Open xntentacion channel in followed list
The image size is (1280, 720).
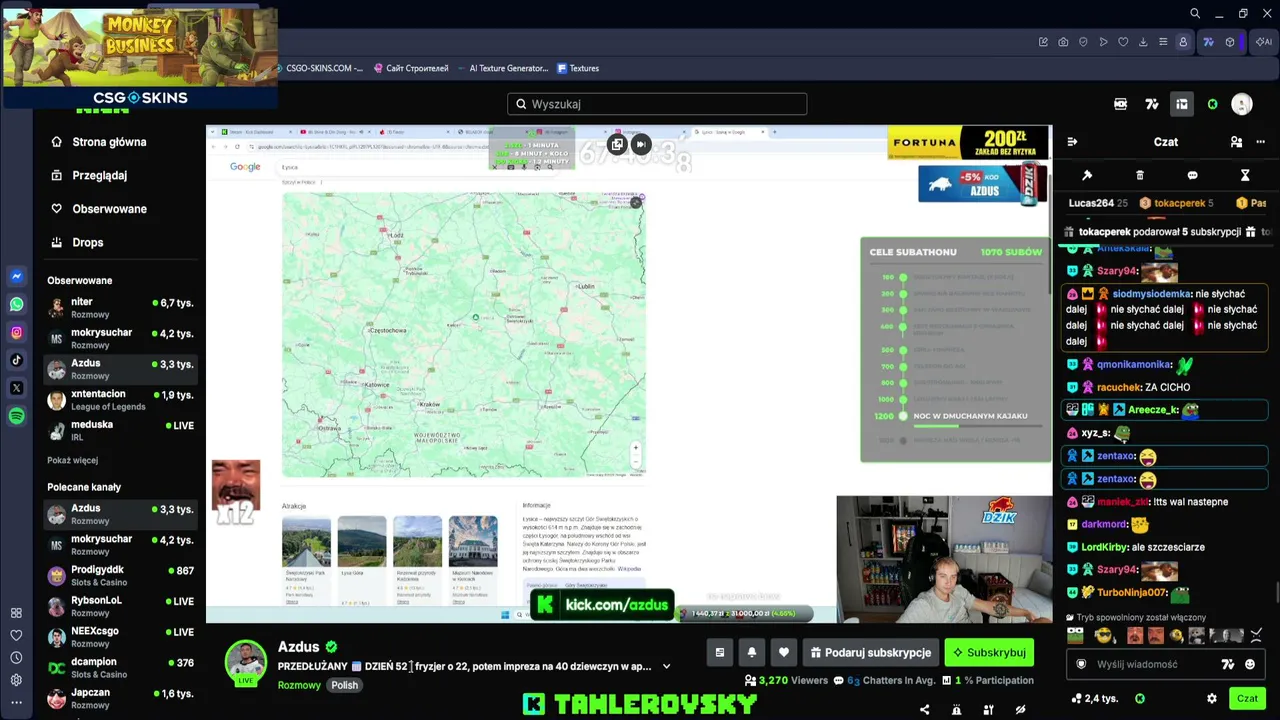120,400
